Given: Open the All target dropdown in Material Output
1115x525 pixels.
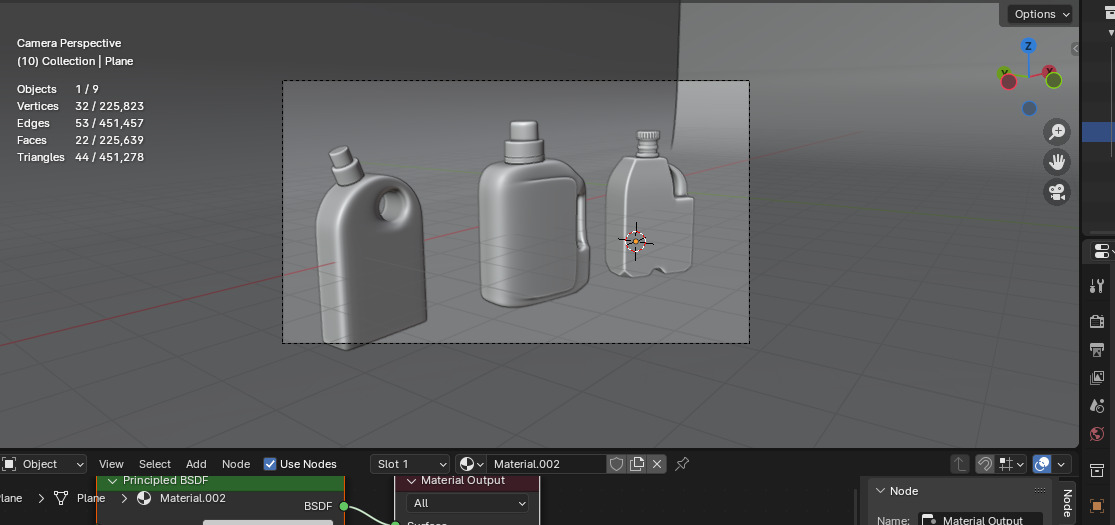Looking at the screenshot, I should pos(467,504).
